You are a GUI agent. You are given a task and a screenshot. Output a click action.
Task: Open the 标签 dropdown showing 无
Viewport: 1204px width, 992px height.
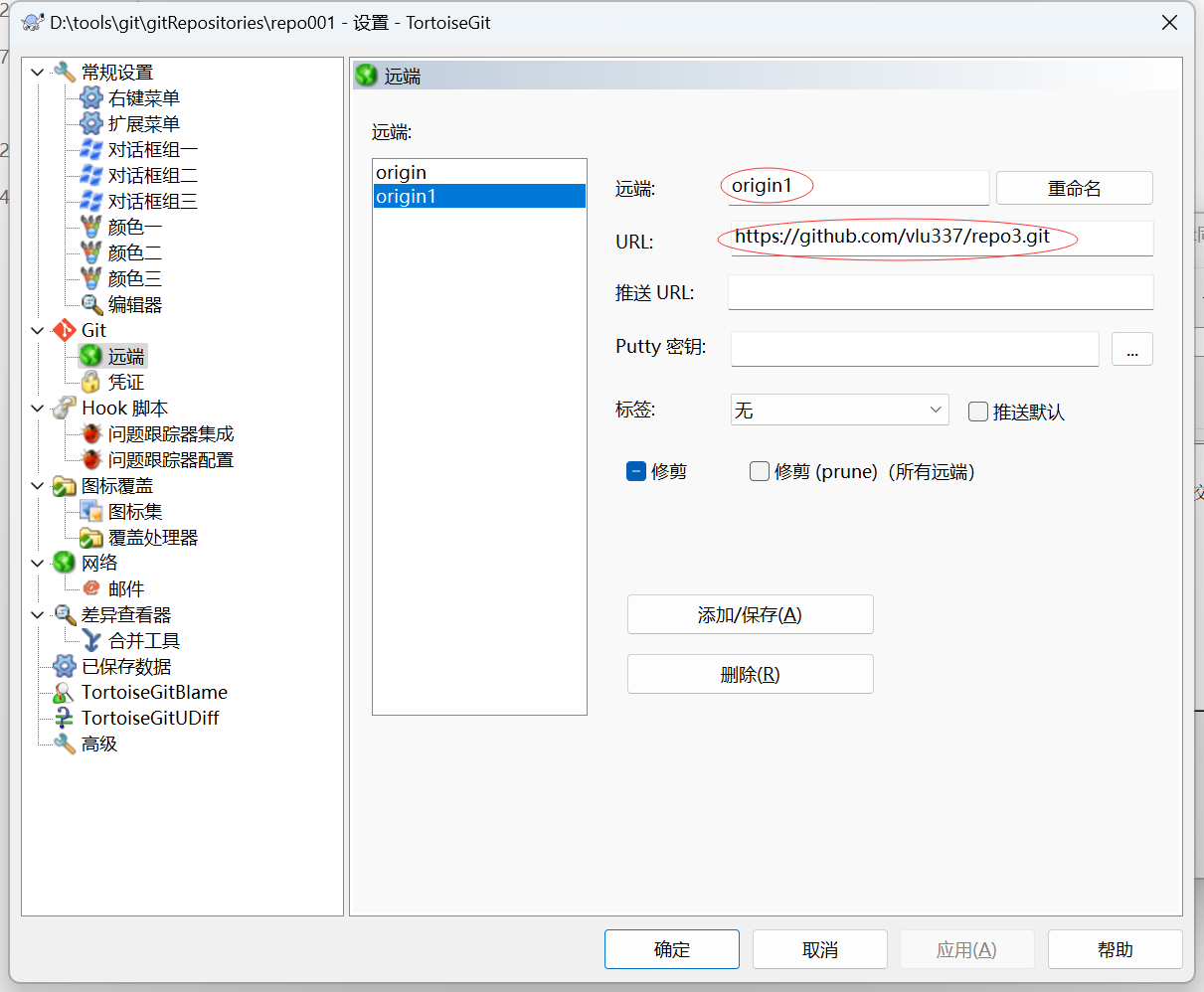(x=839, y=410)
